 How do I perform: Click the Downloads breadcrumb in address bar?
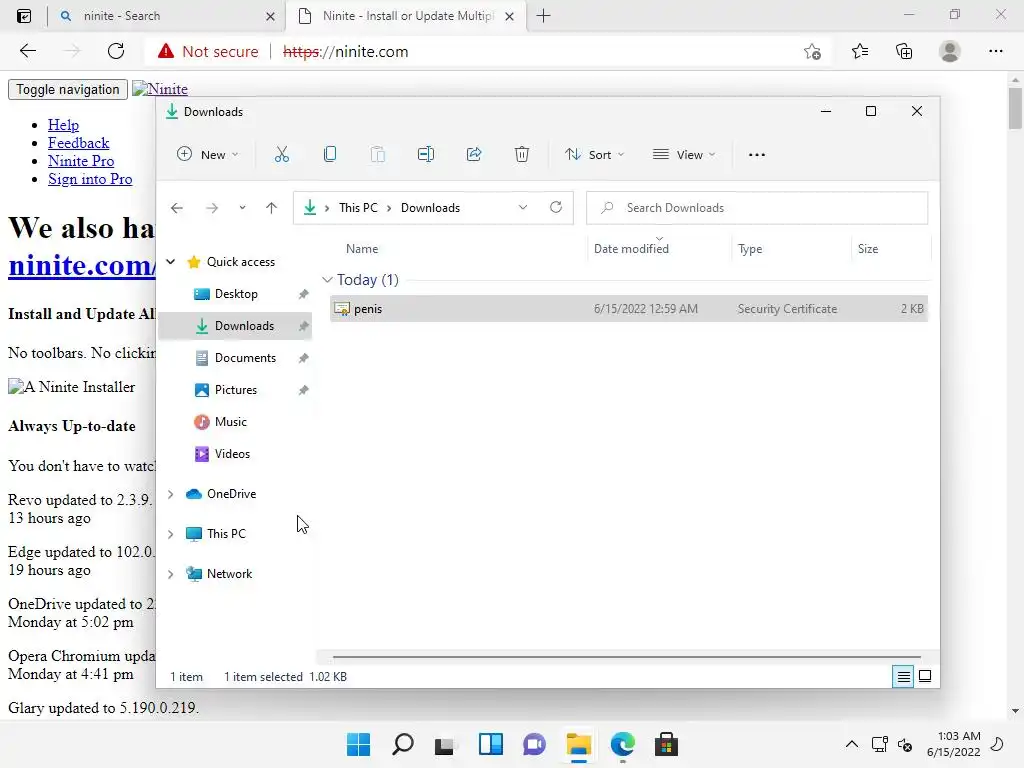pos(430,208)
